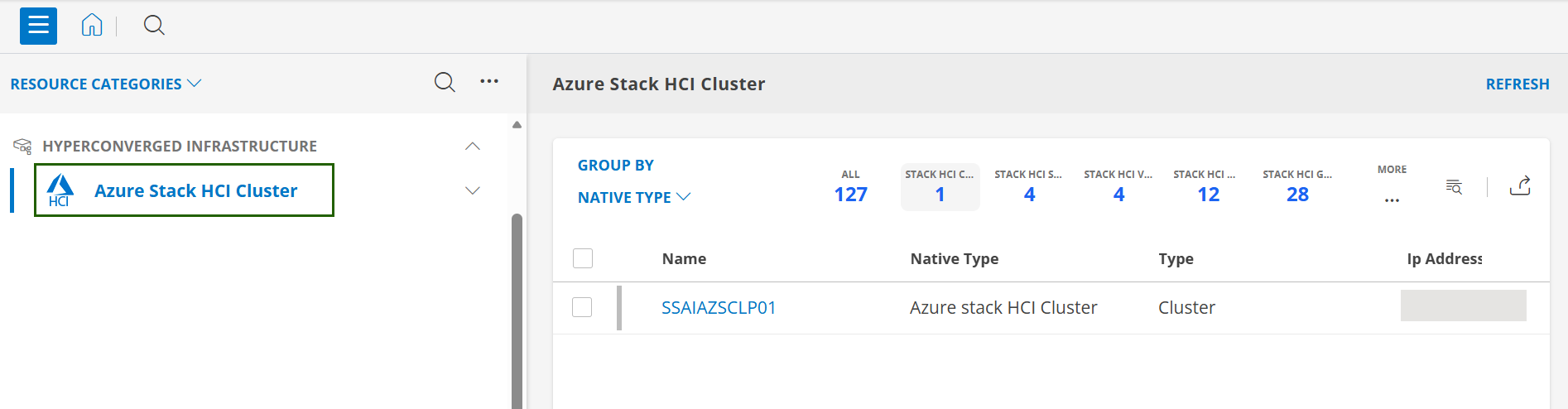Click the export/share icon
1568x409 pixels.
coord(1520,186)
